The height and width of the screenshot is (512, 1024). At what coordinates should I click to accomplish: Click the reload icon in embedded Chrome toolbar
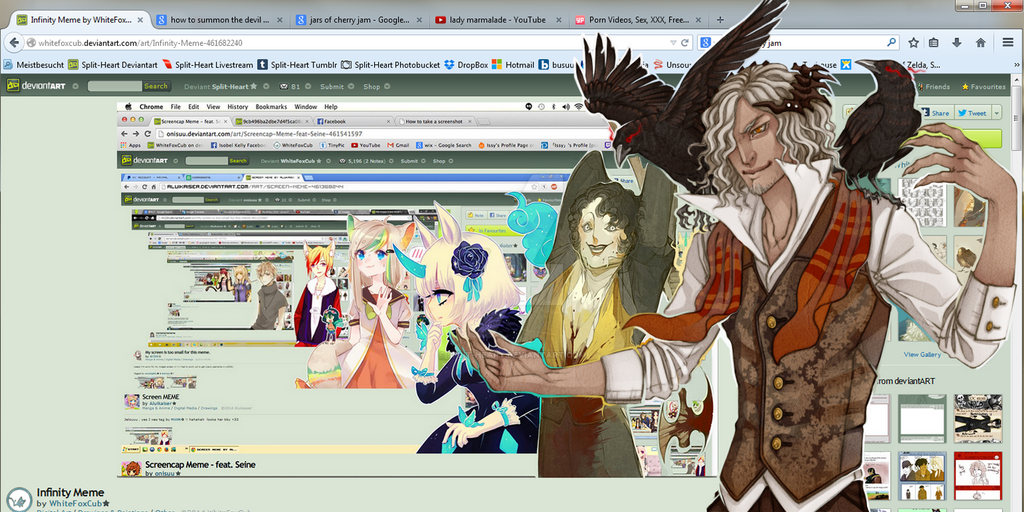click(148, 133)
